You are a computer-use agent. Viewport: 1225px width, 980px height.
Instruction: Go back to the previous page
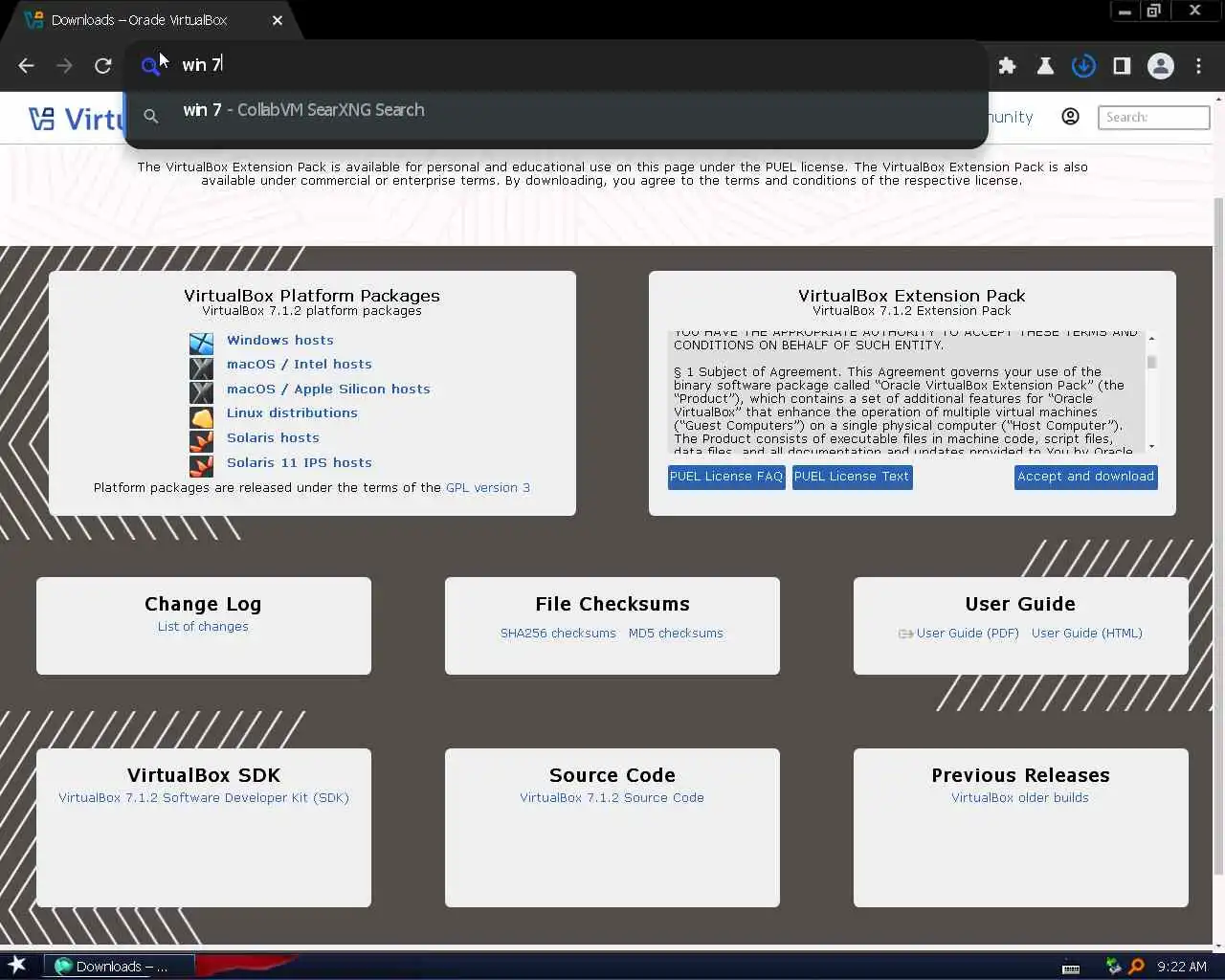pyautogui.click(x=26, y=66)
